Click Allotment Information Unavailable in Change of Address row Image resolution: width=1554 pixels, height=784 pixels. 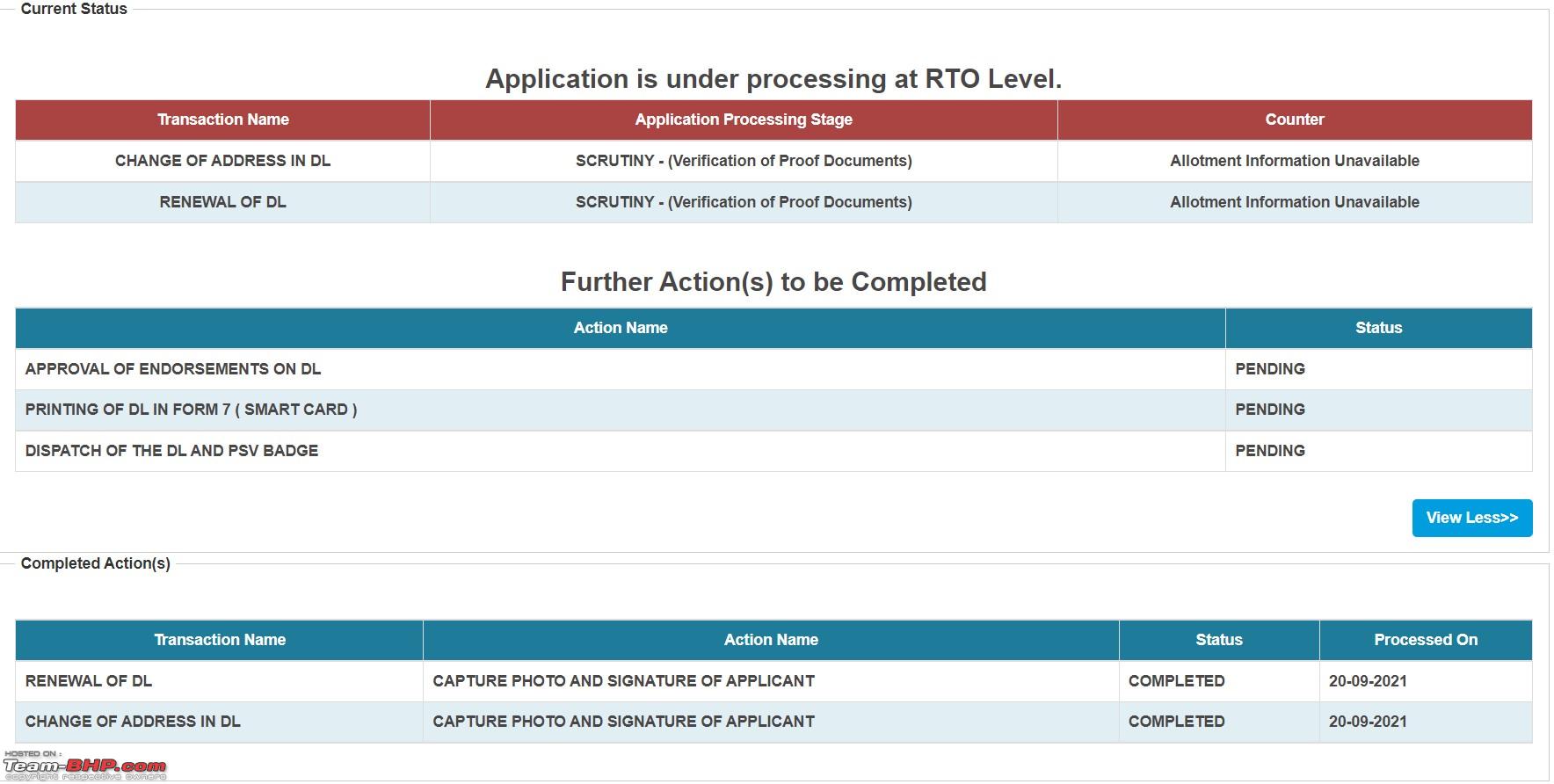[1295, 161]
